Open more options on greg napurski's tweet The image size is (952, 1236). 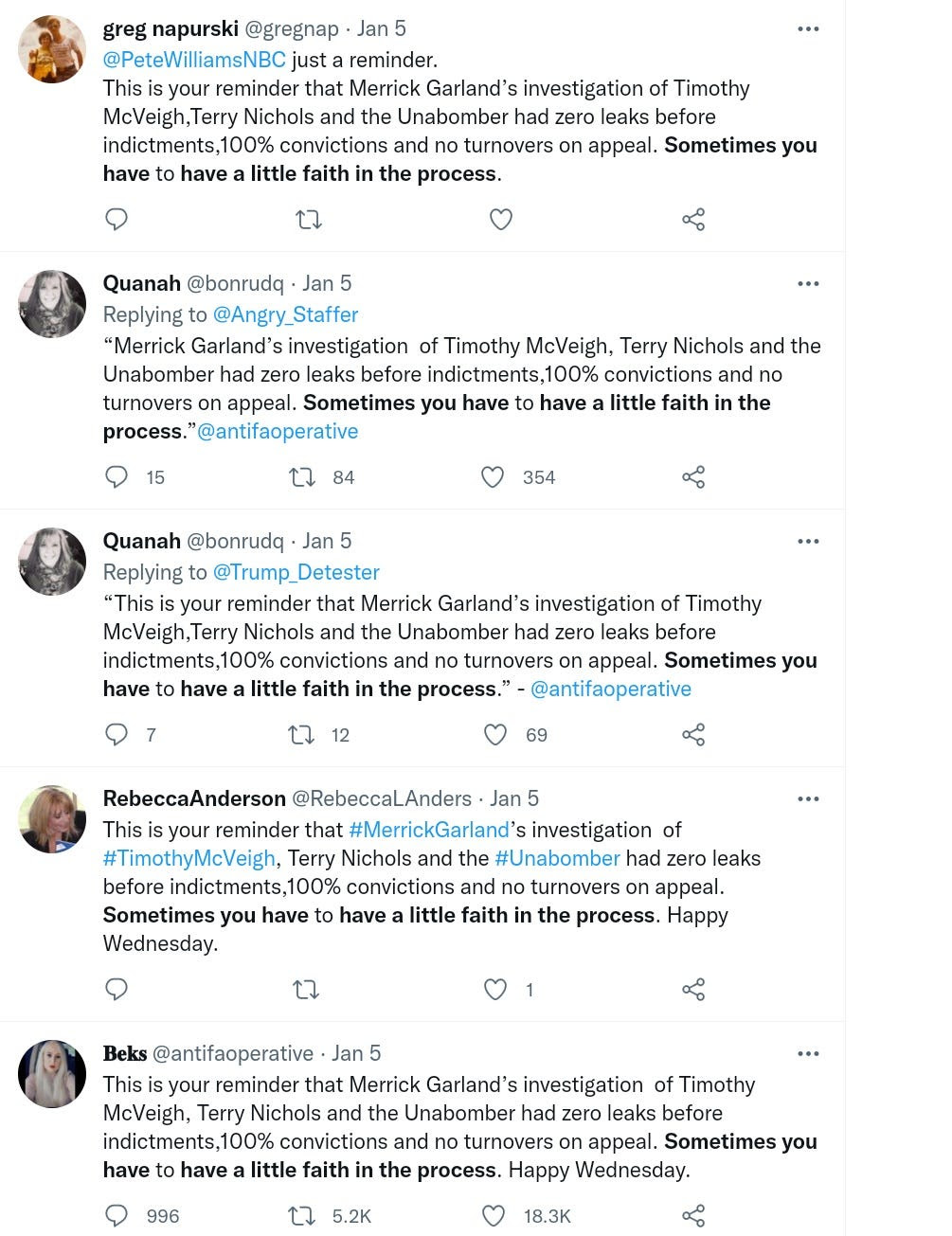click(x=808, y=29)
